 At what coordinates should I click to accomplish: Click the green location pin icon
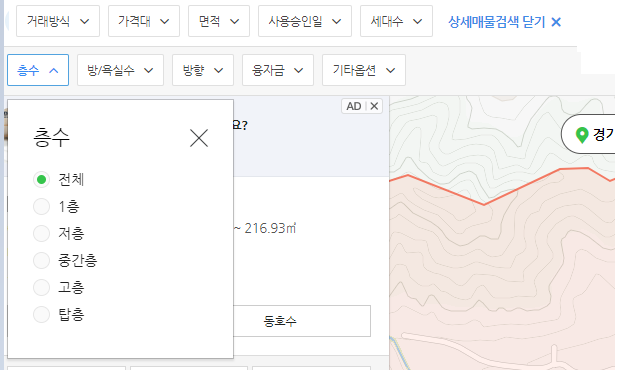582,135
